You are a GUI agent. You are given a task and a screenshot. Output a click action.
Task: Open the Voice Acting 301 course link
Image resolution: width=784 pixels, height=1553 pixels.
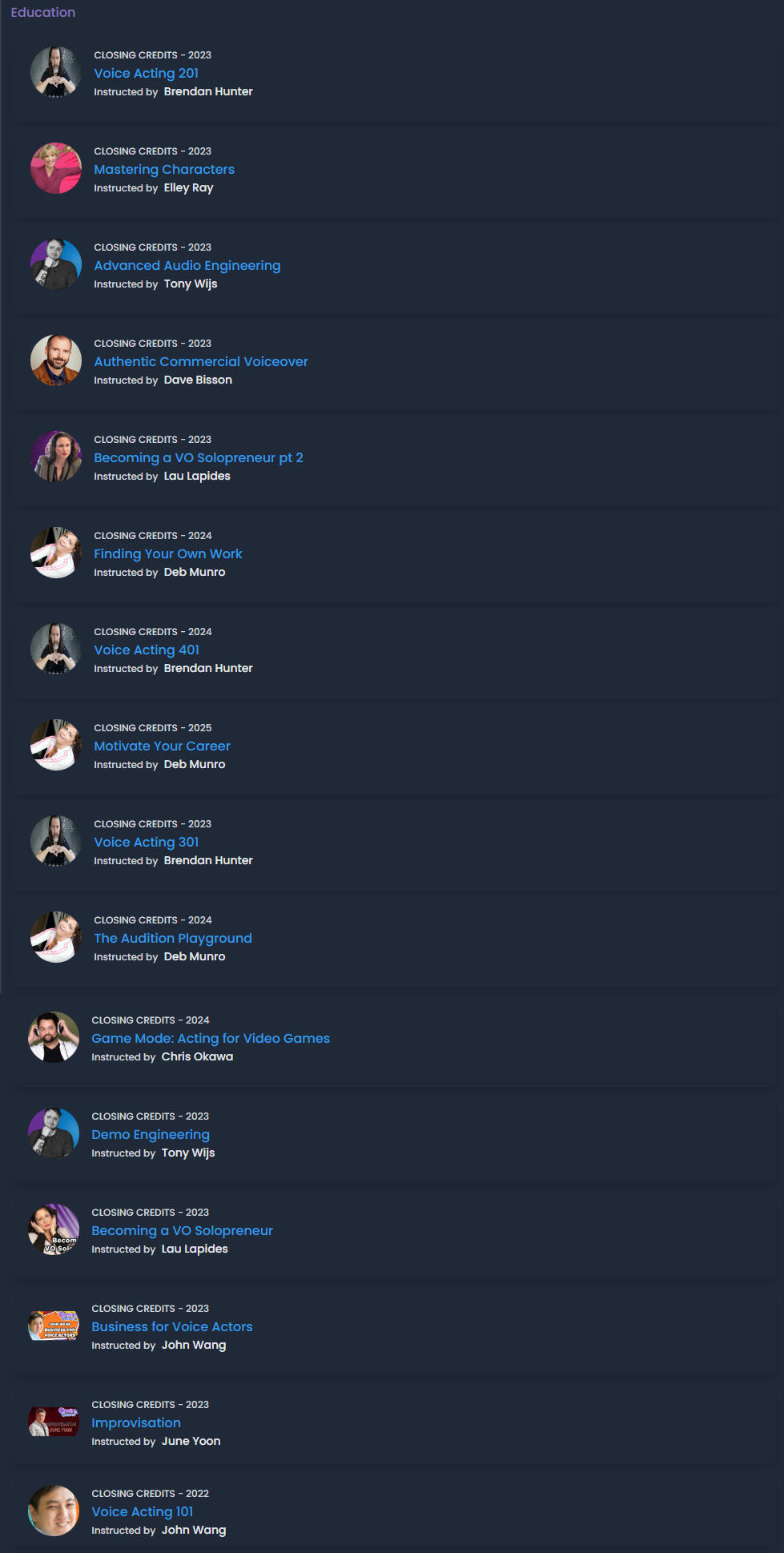(146, 842)
